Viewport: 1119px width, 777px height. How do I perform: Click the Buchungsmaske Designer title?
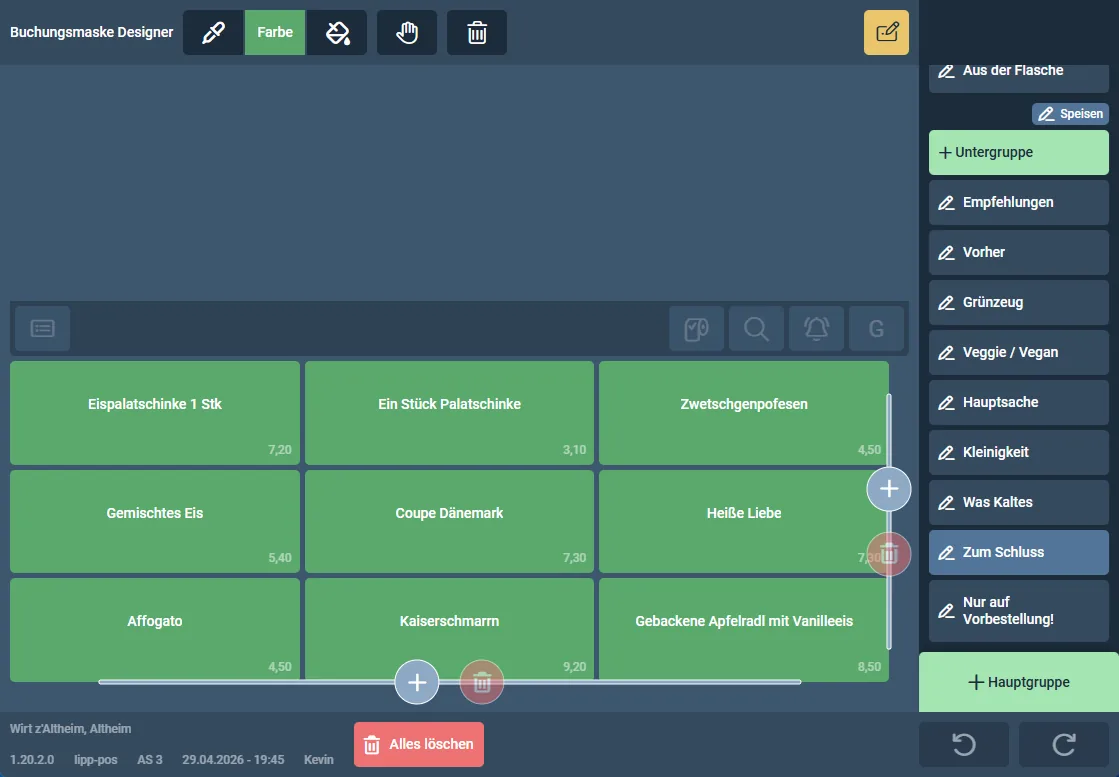tap(91, 32)
